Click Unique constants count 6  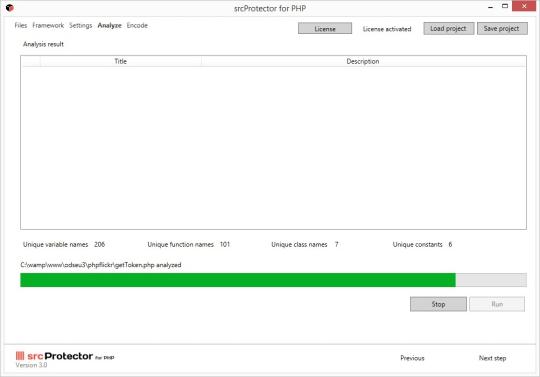tap(450, 244)
